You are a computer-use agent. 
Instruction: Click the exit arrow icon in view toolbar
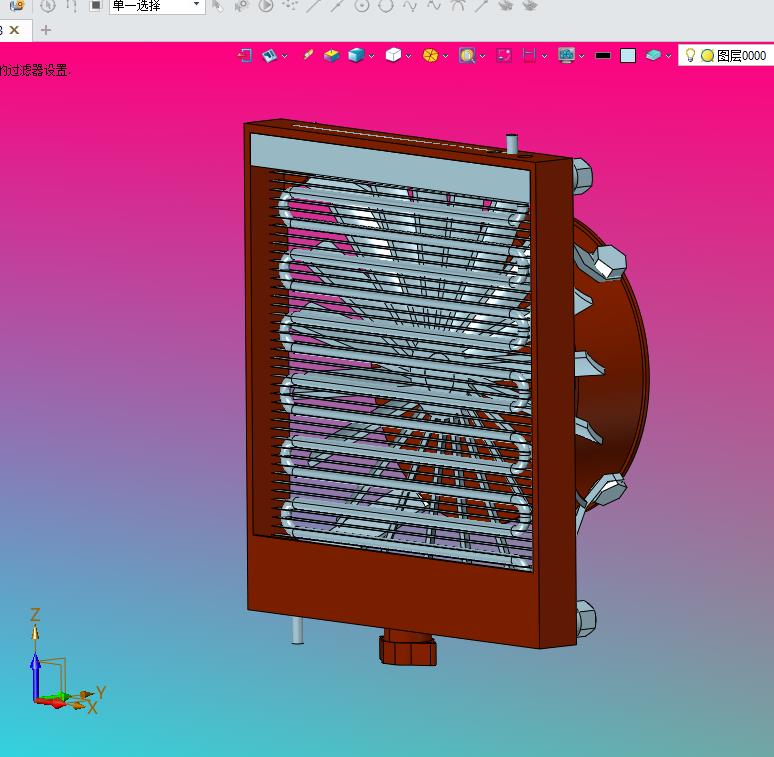pos(245,55)
